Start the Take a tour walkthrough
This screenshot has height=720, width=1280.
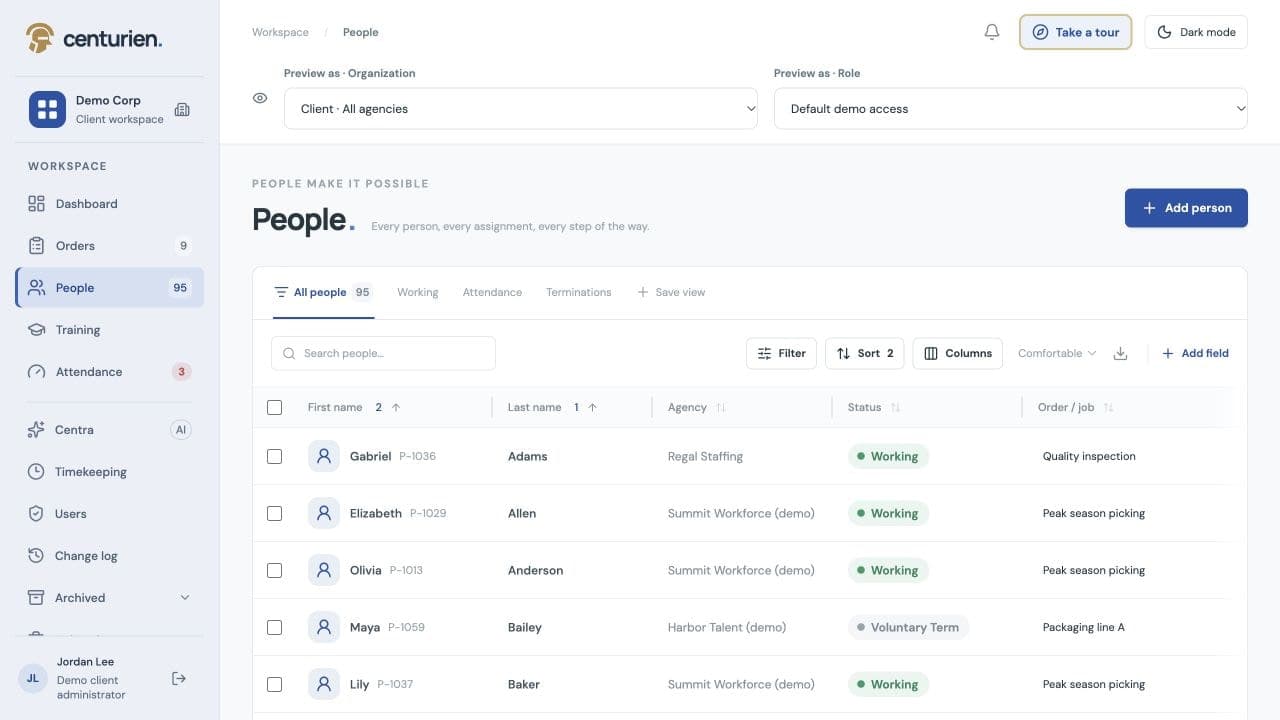[1076, 32]
